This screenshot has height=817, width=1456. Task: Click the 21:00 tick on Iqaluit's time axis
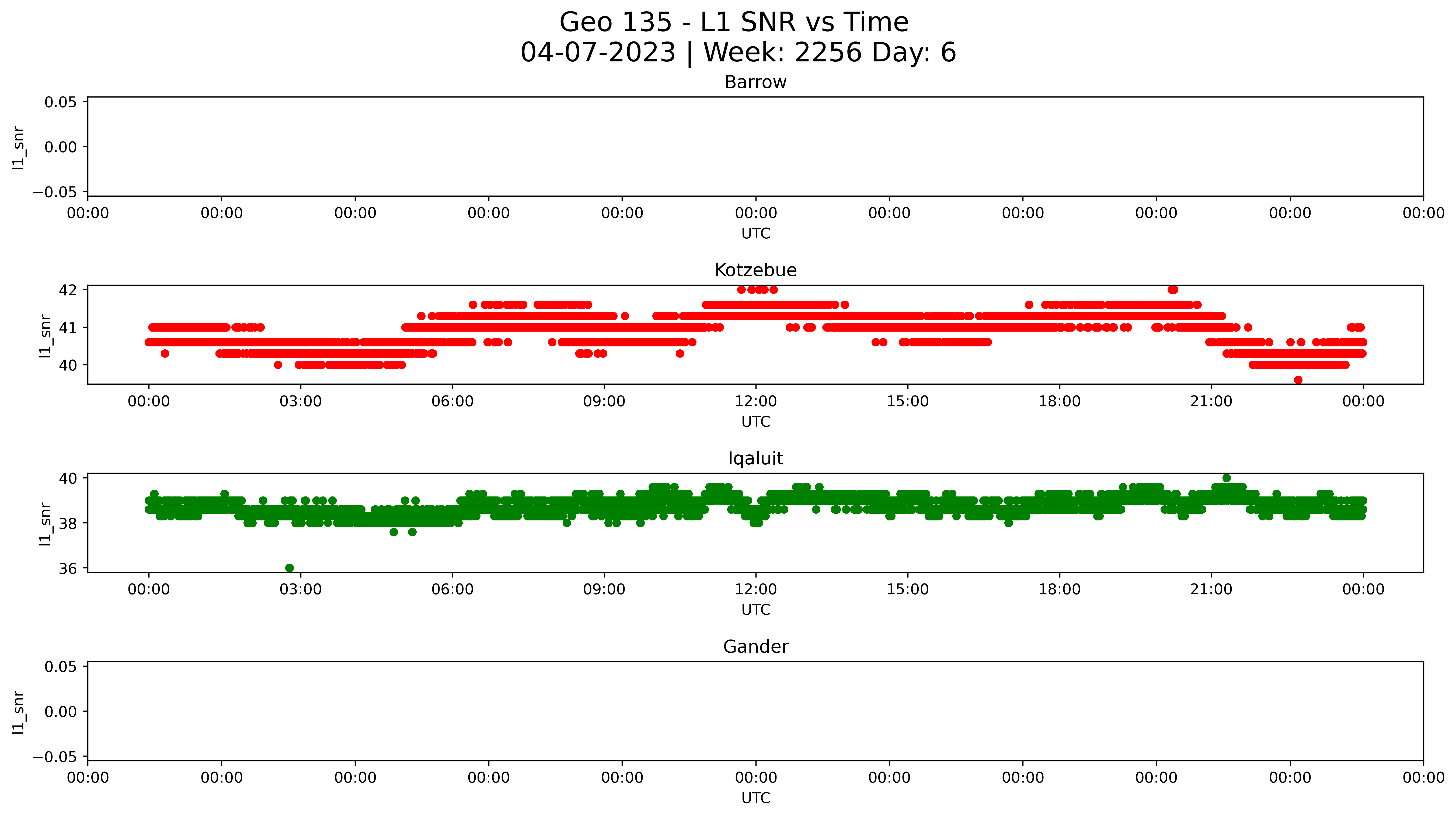[x=1211, y=590]
